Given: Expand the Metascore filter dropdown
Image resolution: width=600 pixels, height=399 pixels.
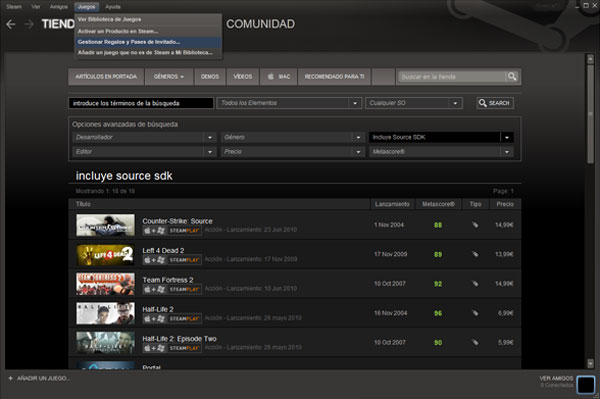Looking at the screenshot, I should (x=441, y=152).
